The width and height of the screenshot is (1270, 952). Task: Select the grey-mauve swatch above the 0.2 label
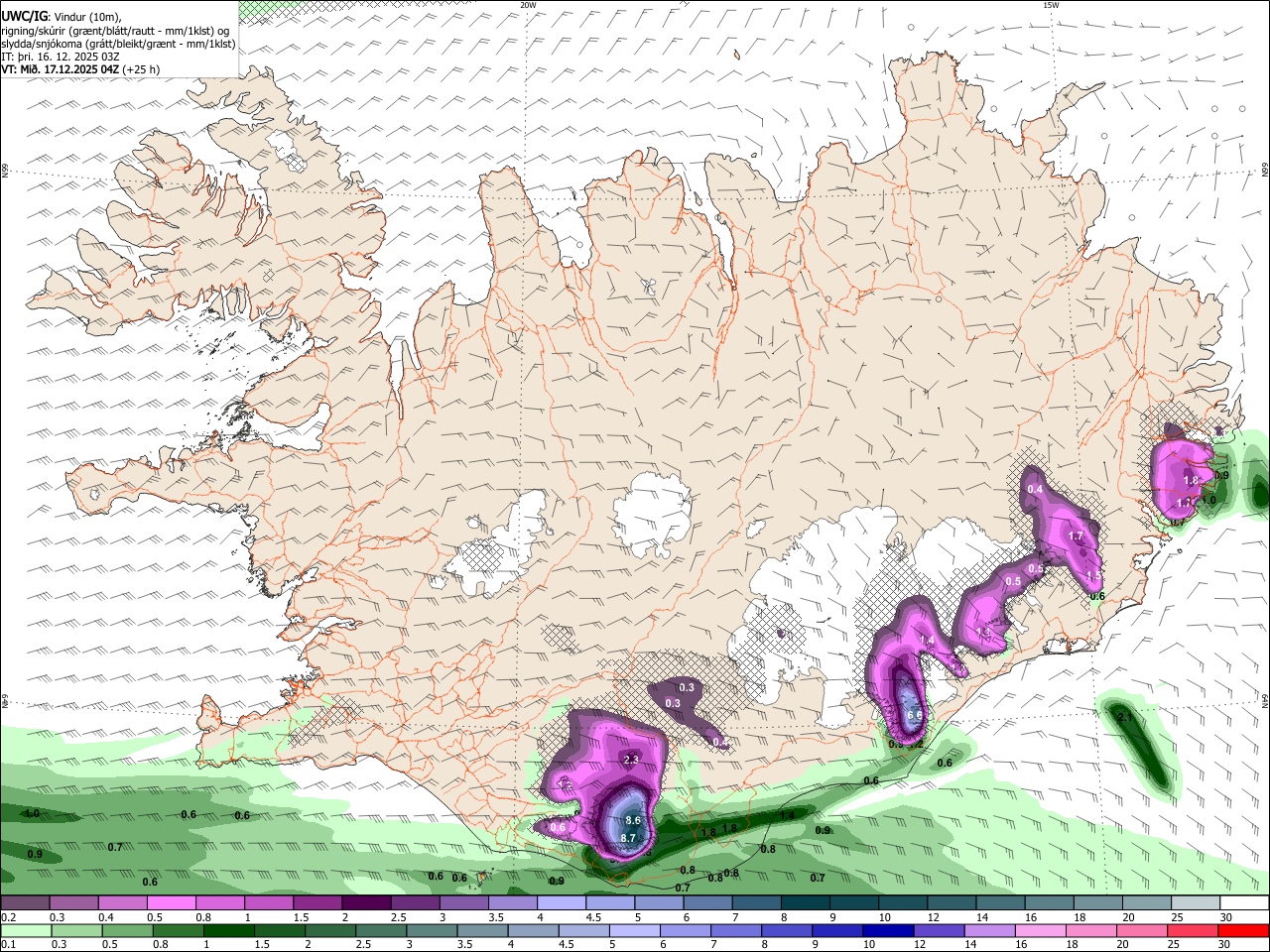tap(25, 903)
